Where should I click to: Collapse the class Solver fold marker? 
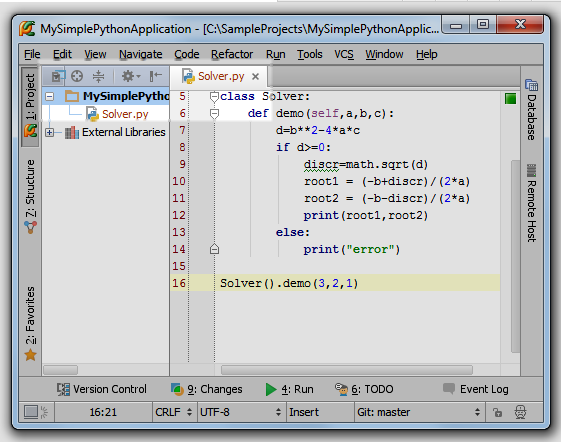[214, 97]
